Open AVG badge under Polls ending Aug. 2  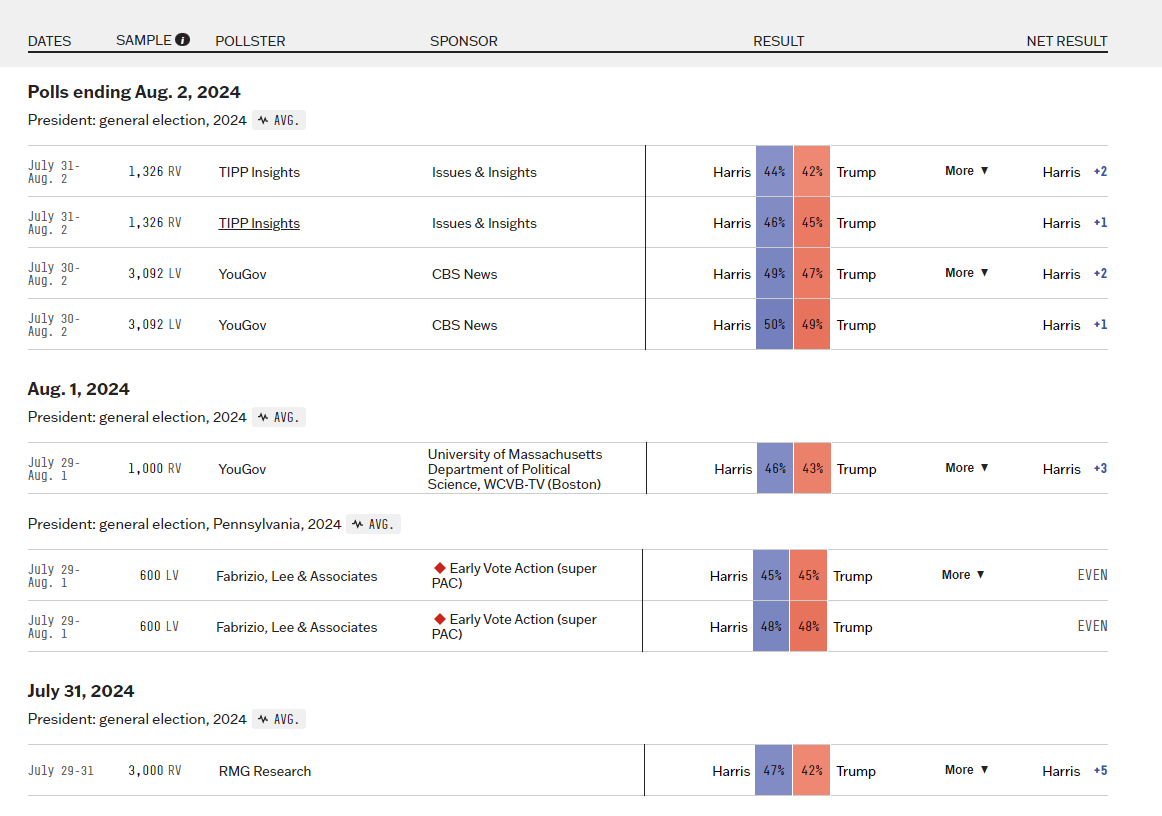279,120
